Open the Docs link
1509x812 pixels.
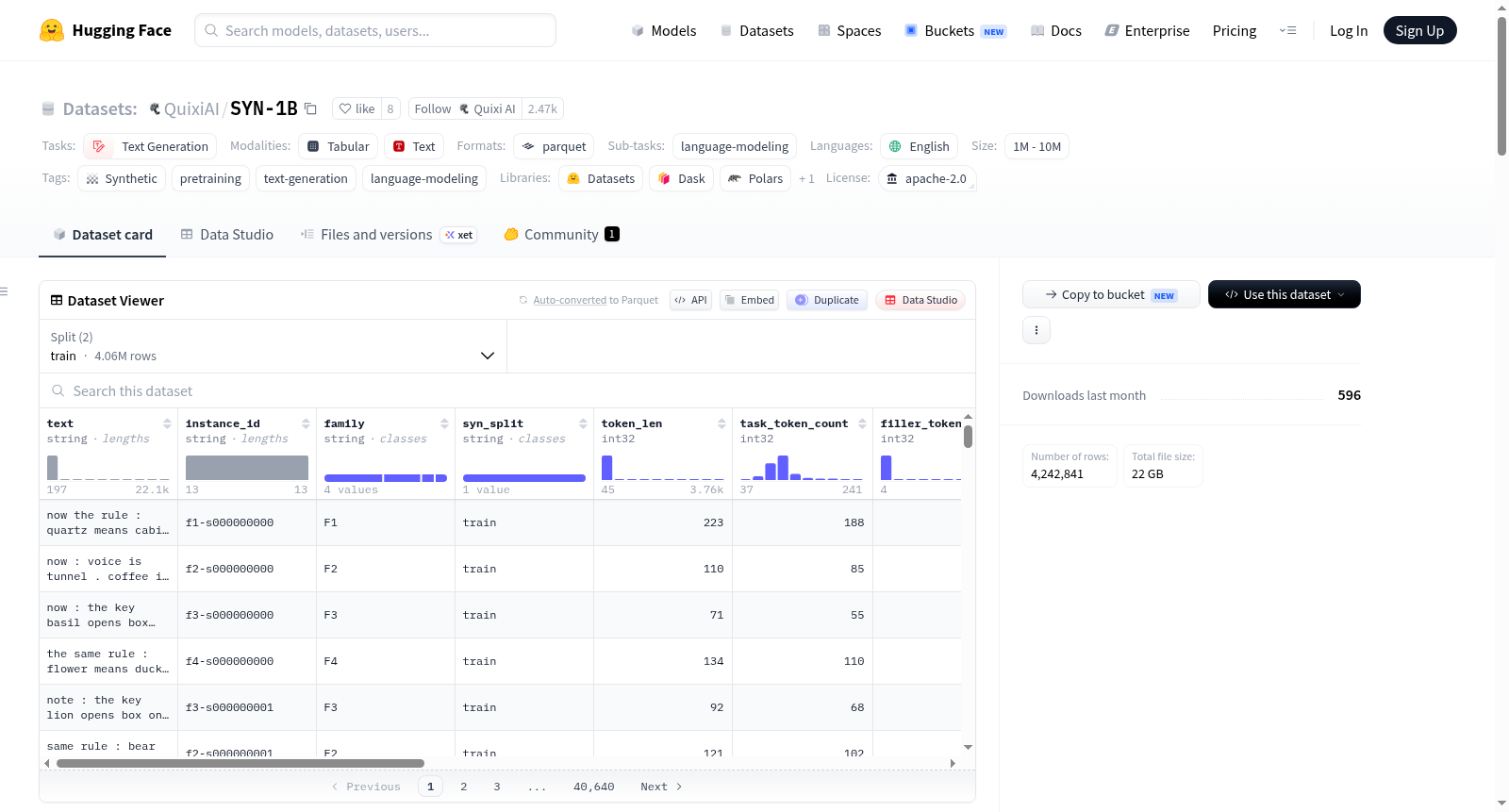pyautogui.click(x=1056, y=30)
